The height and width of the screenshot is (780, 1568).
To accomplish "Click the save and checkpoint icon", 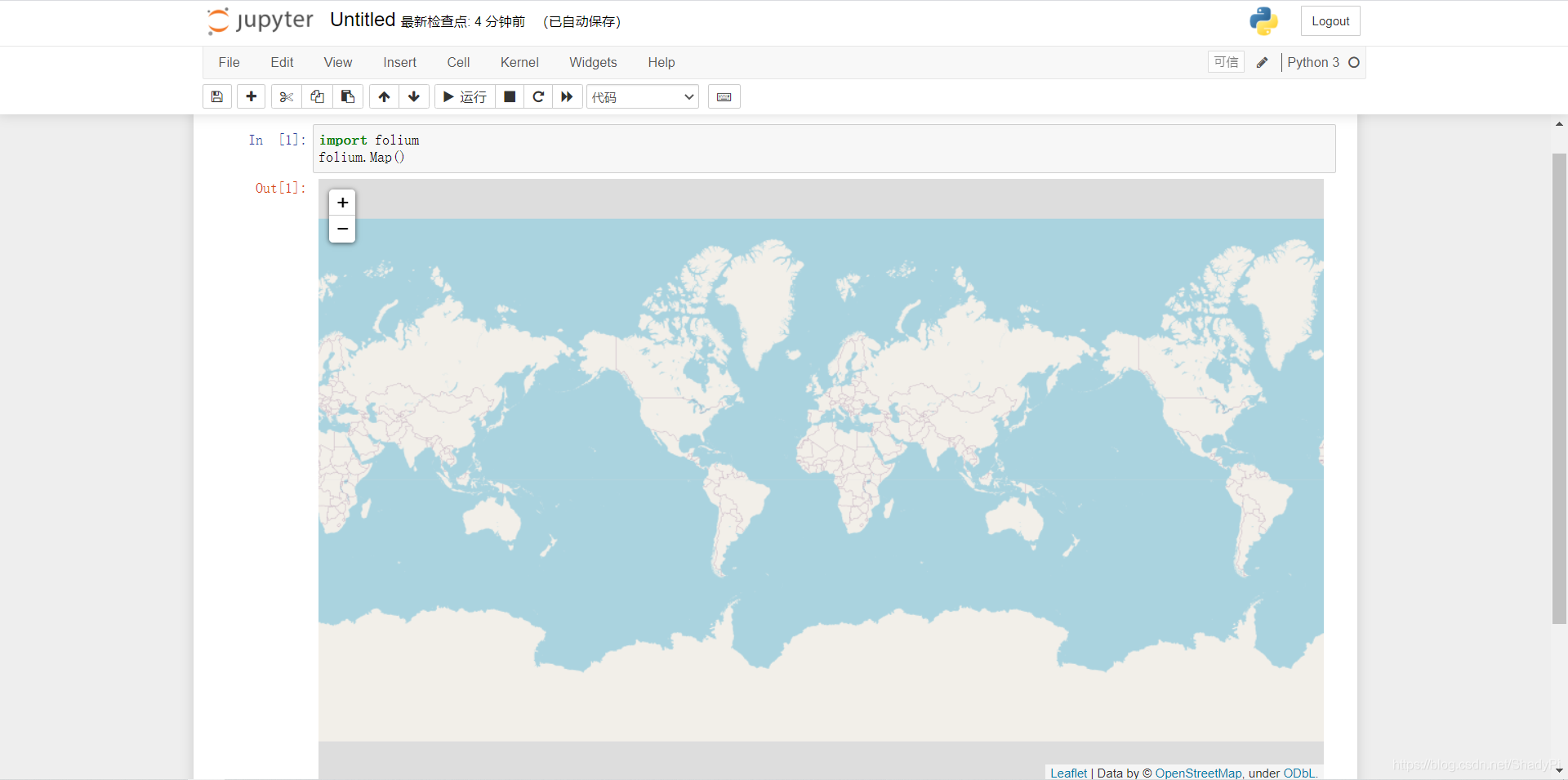I will pos(217,97).
